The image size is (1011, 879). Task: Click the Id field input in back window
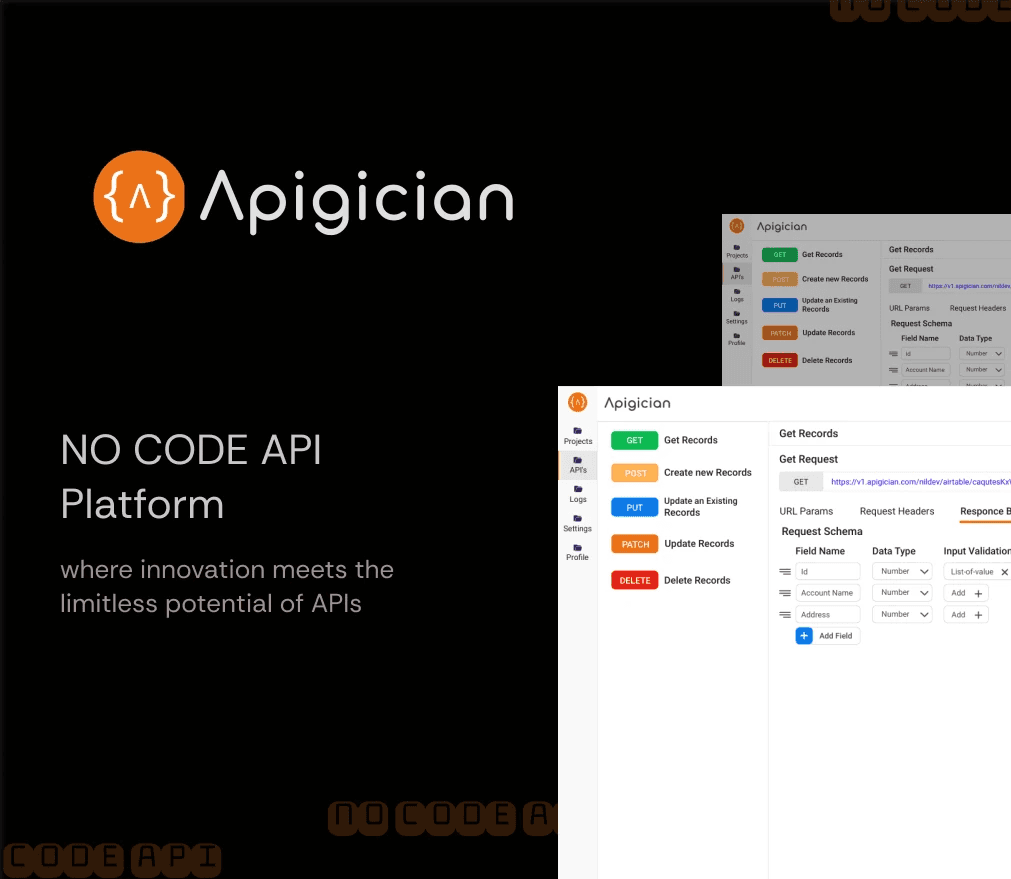coord(926,353)
